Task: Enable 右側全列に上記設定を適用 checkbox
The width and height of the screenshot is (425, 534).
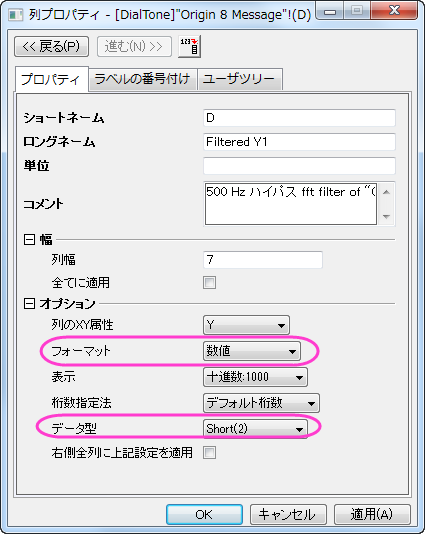Action: tap(209, 453)
